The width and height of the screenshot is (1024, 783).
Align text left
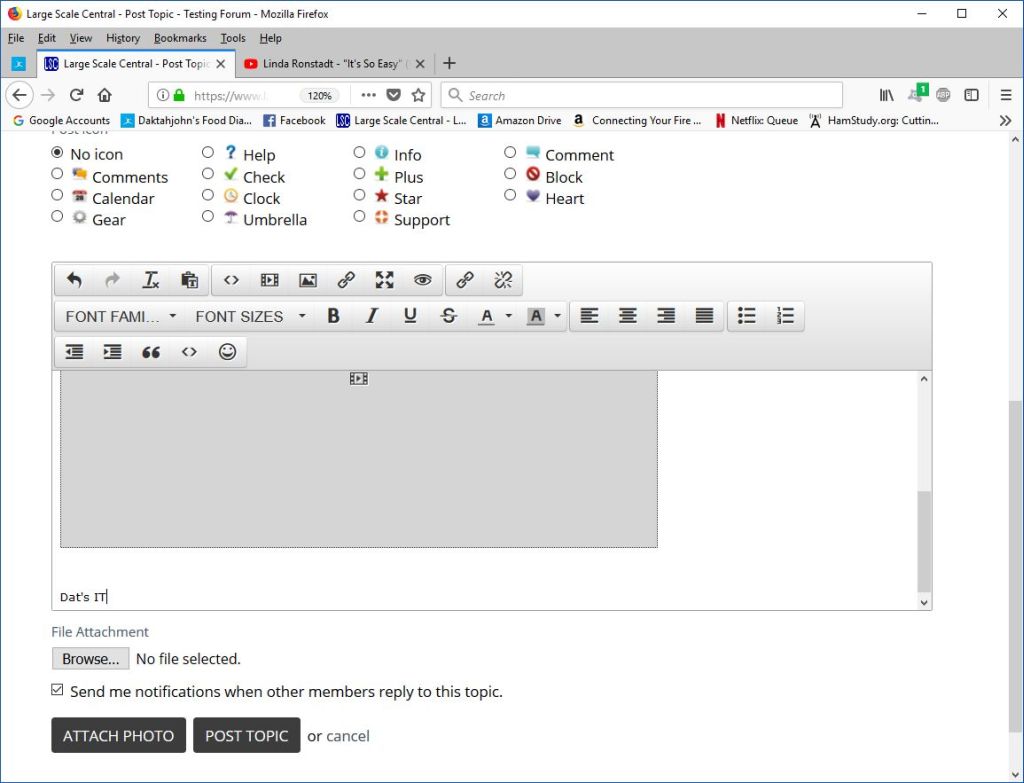coord(590,316)
